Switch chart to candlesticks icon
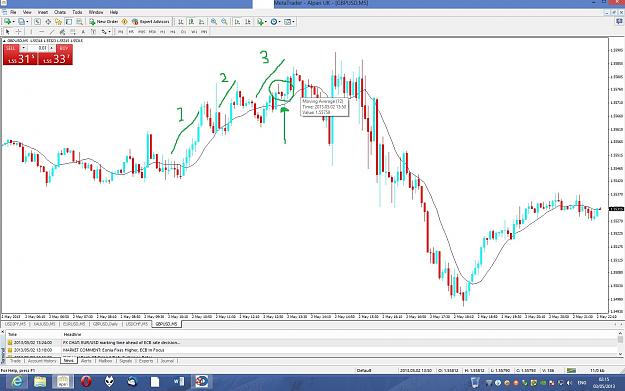Screen dimensions: 625x391 click(x=191, y=22)
